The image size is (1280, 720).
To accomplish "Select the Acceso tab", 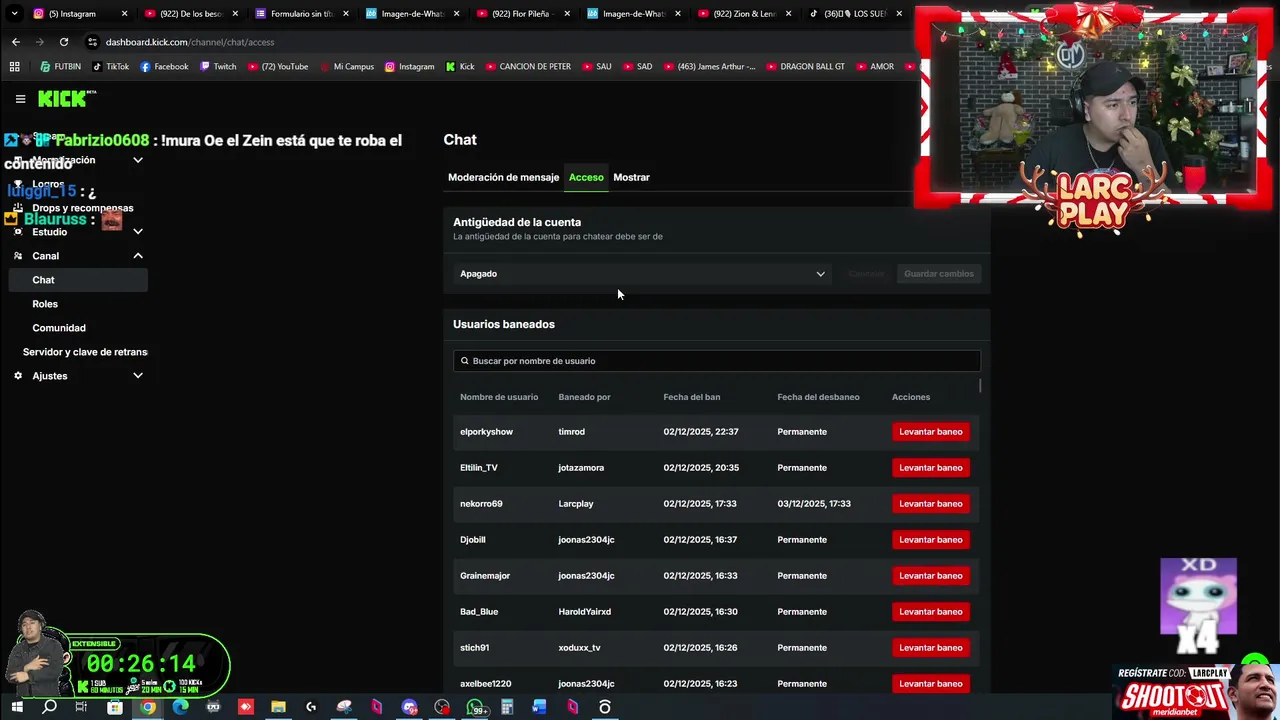I will pos(586,177).
